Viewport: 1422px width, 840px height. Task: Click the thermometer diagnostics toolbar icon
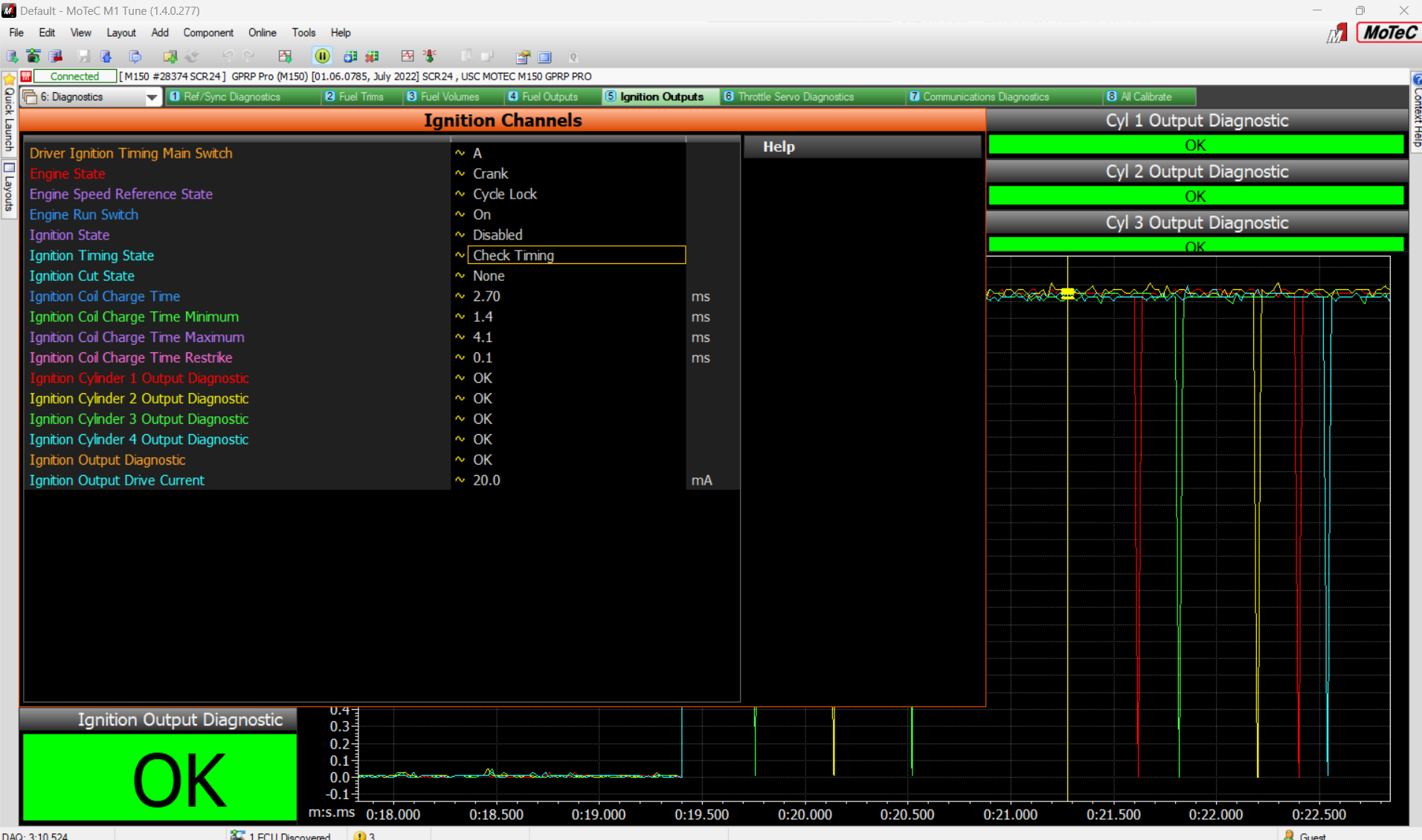pyautogui.click(x=429, y=56)
